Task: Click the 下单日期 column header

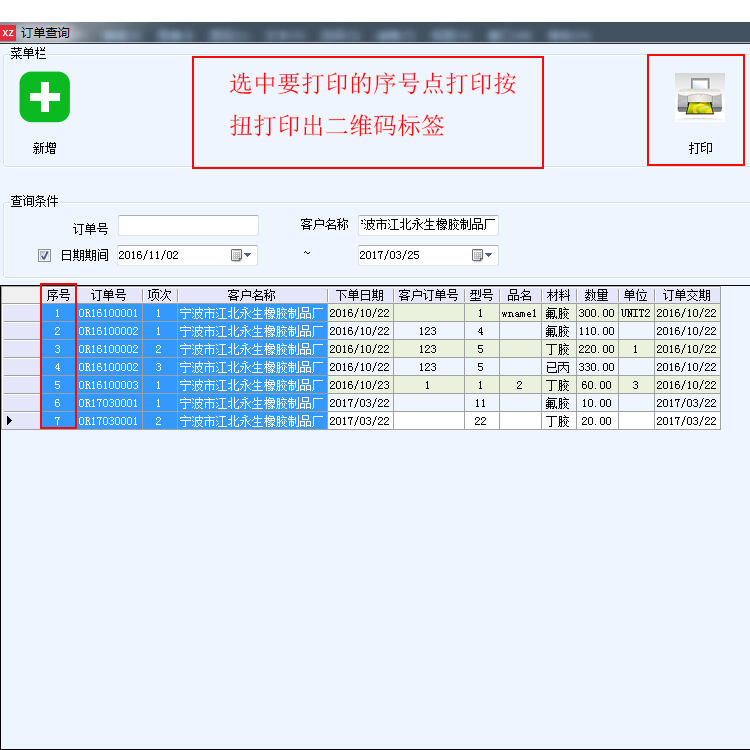Action: click(x=360, y=295)
